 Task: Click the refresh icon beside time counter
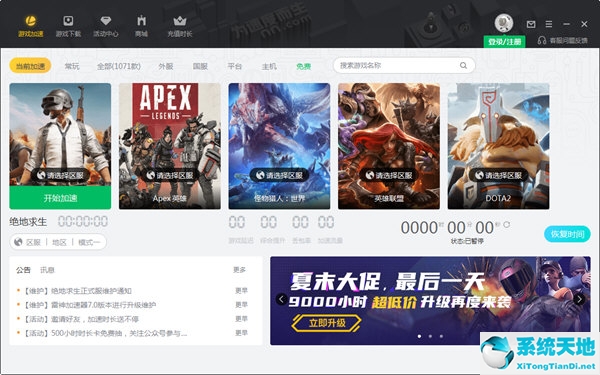(x=507, y=224)
